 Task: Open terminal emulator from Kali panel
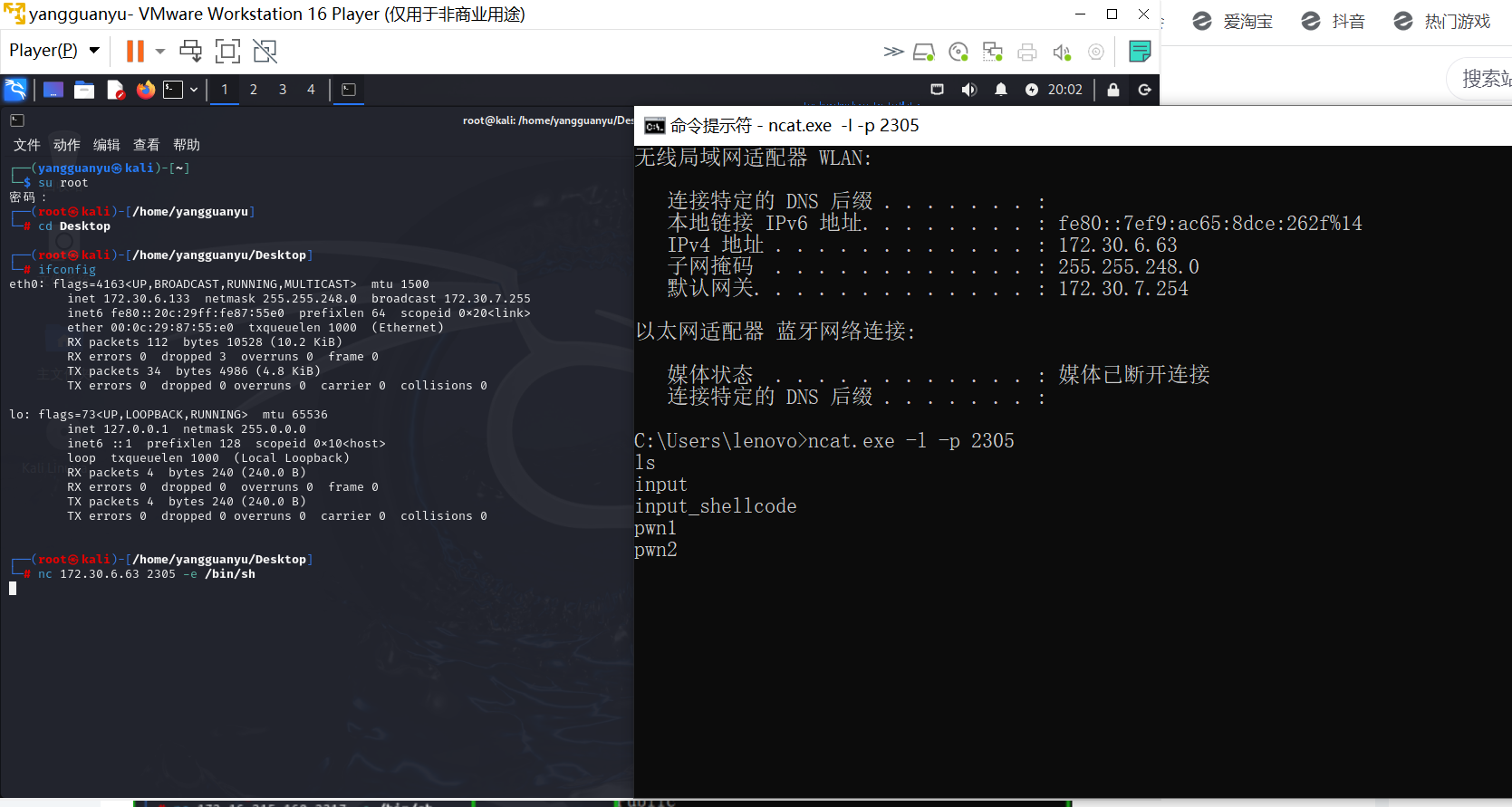coord(173,90)
